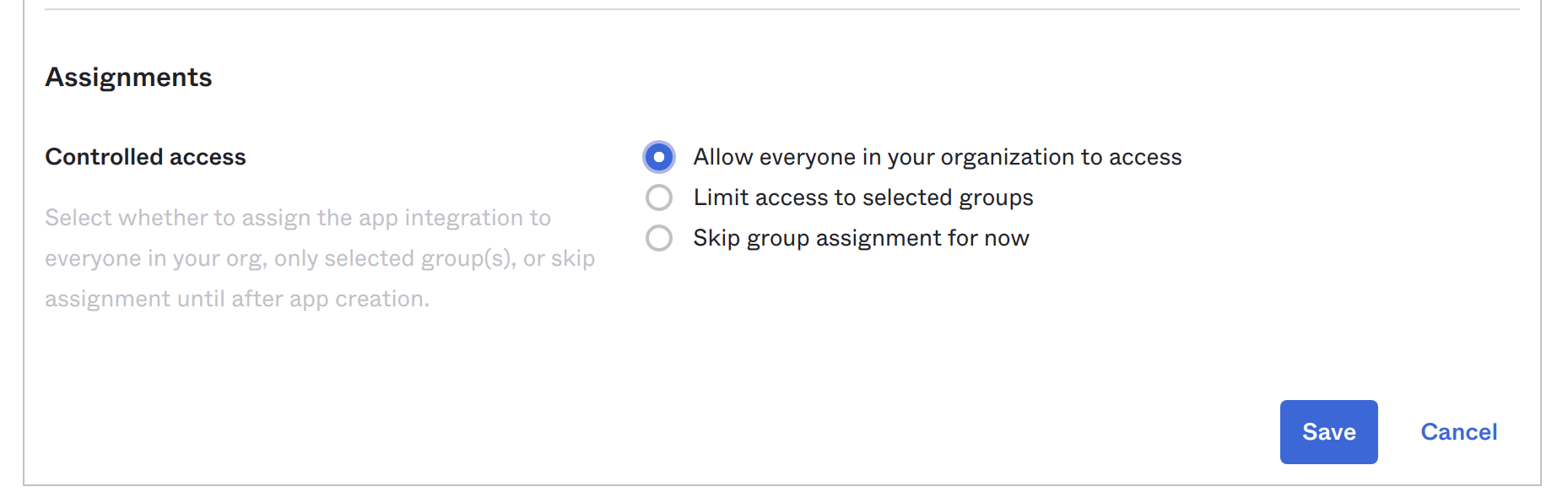1568x503 pixels.
Task: Click the "Assignments" section heading
Action: 128,77
